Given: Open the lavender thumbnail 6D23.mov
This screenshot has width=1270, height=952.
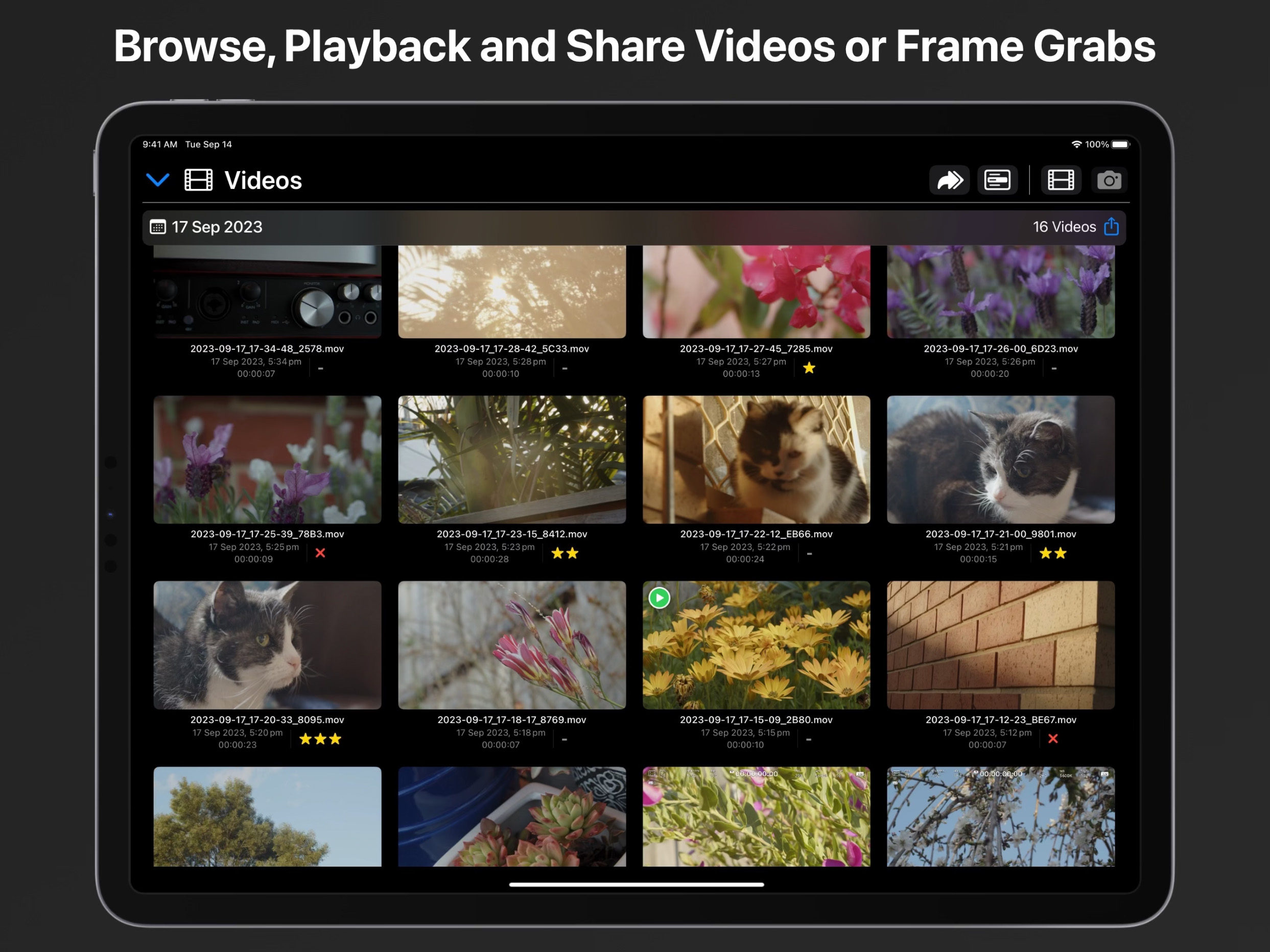Looking at the screenshot, I should click(x=1001, y=292).
